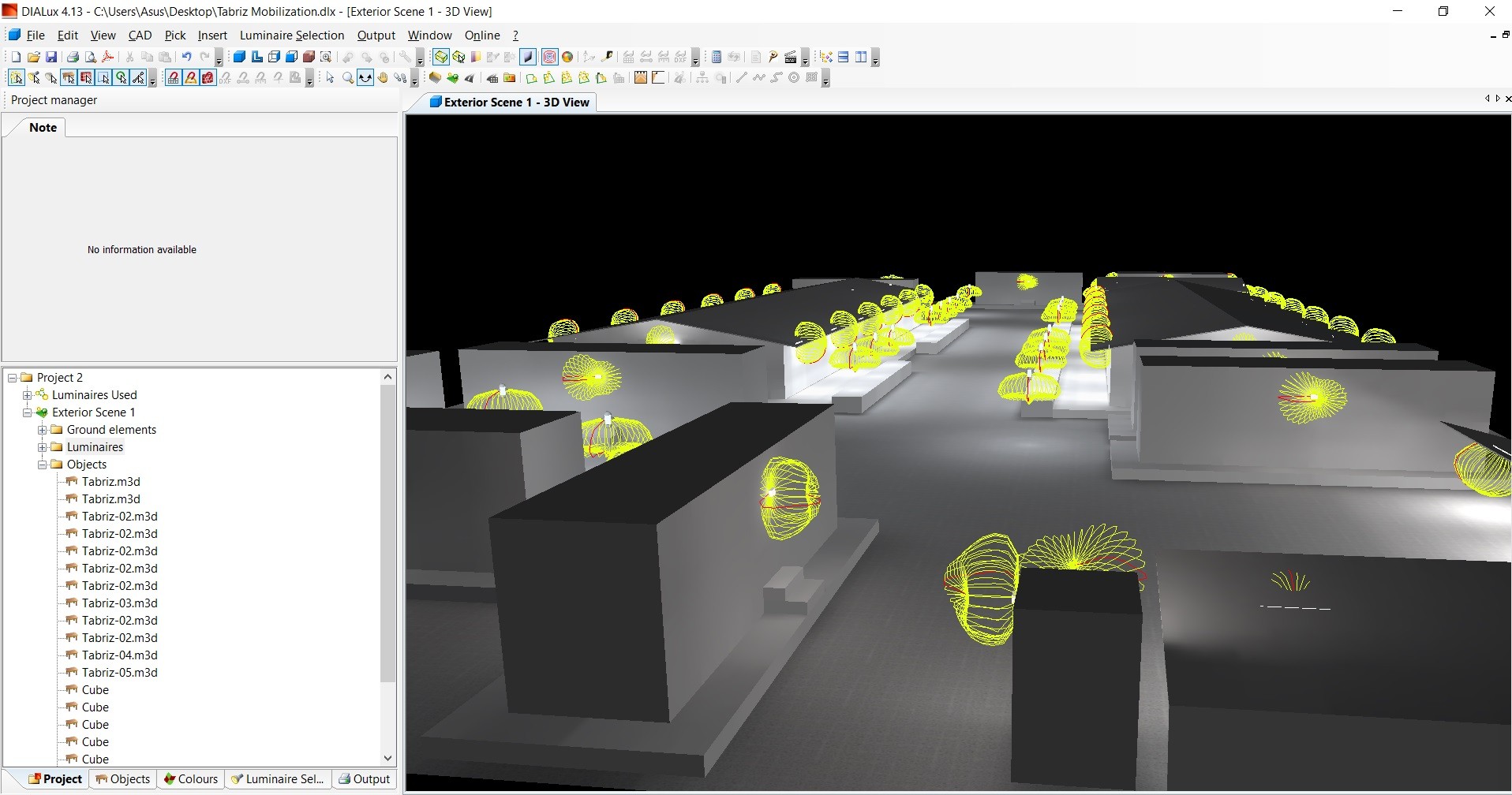Click the calculator Start Calculation icon

(716, 57)
